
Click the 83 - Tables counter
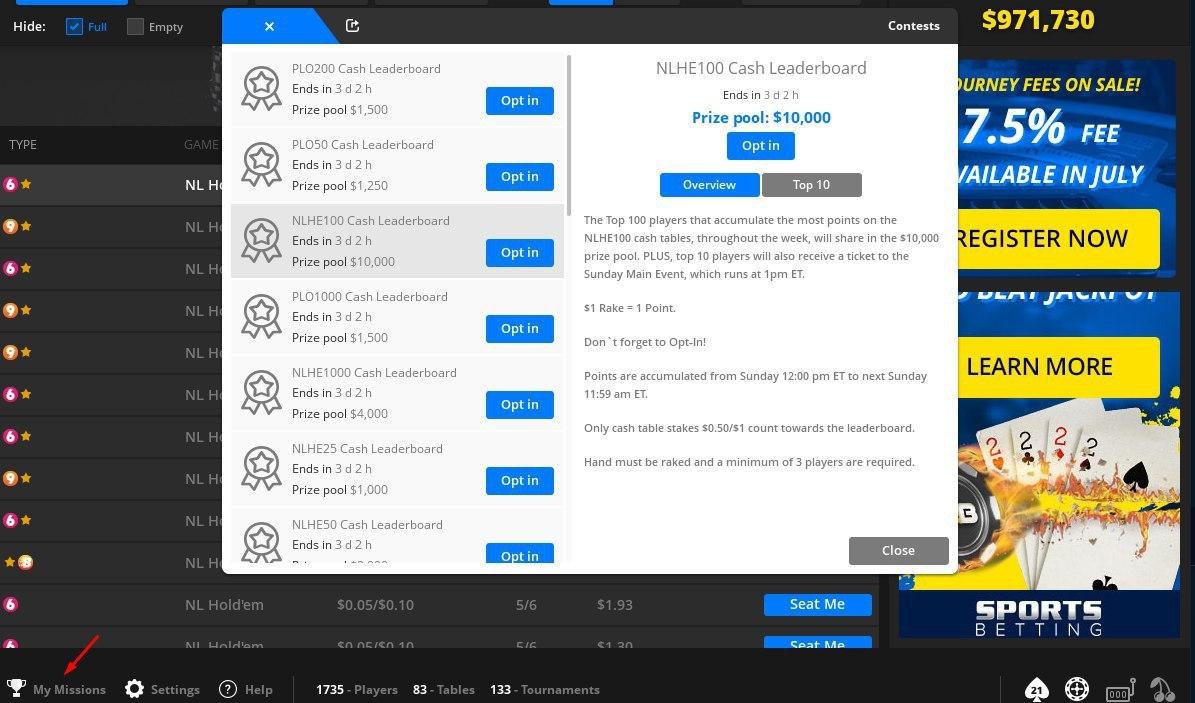(444, 689)
